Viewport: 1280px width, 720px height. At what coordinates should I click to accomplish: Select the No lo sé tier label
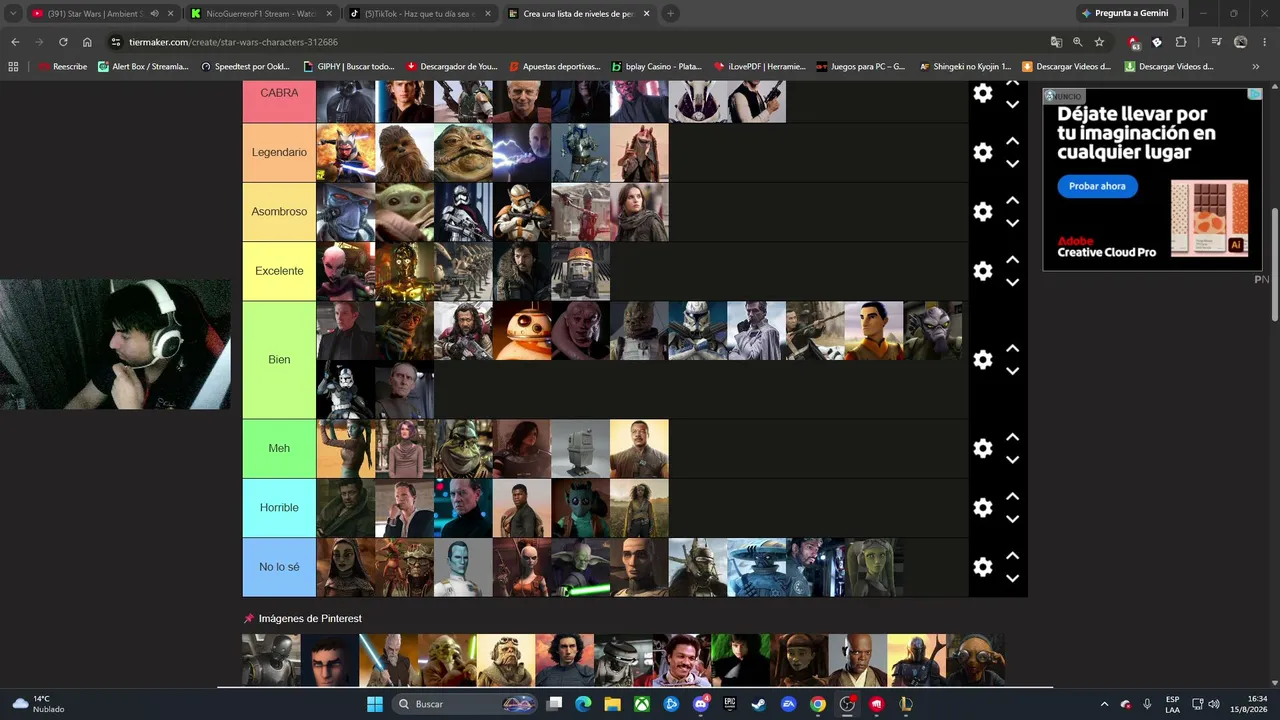tap(279, 567)
